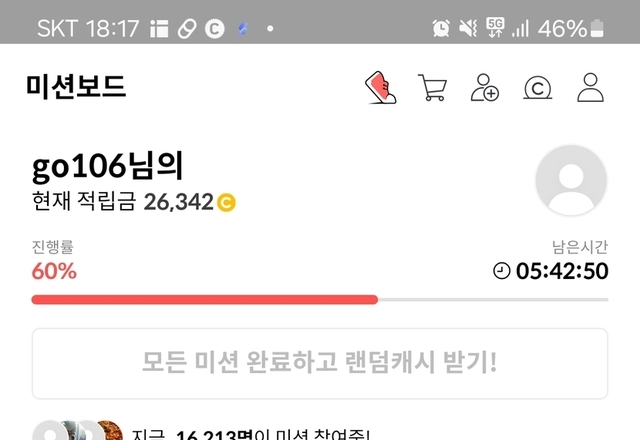Screen dimensions: 640x440
Task: Tap the alarm icon in status bar
Action: (x=441, y=29)
